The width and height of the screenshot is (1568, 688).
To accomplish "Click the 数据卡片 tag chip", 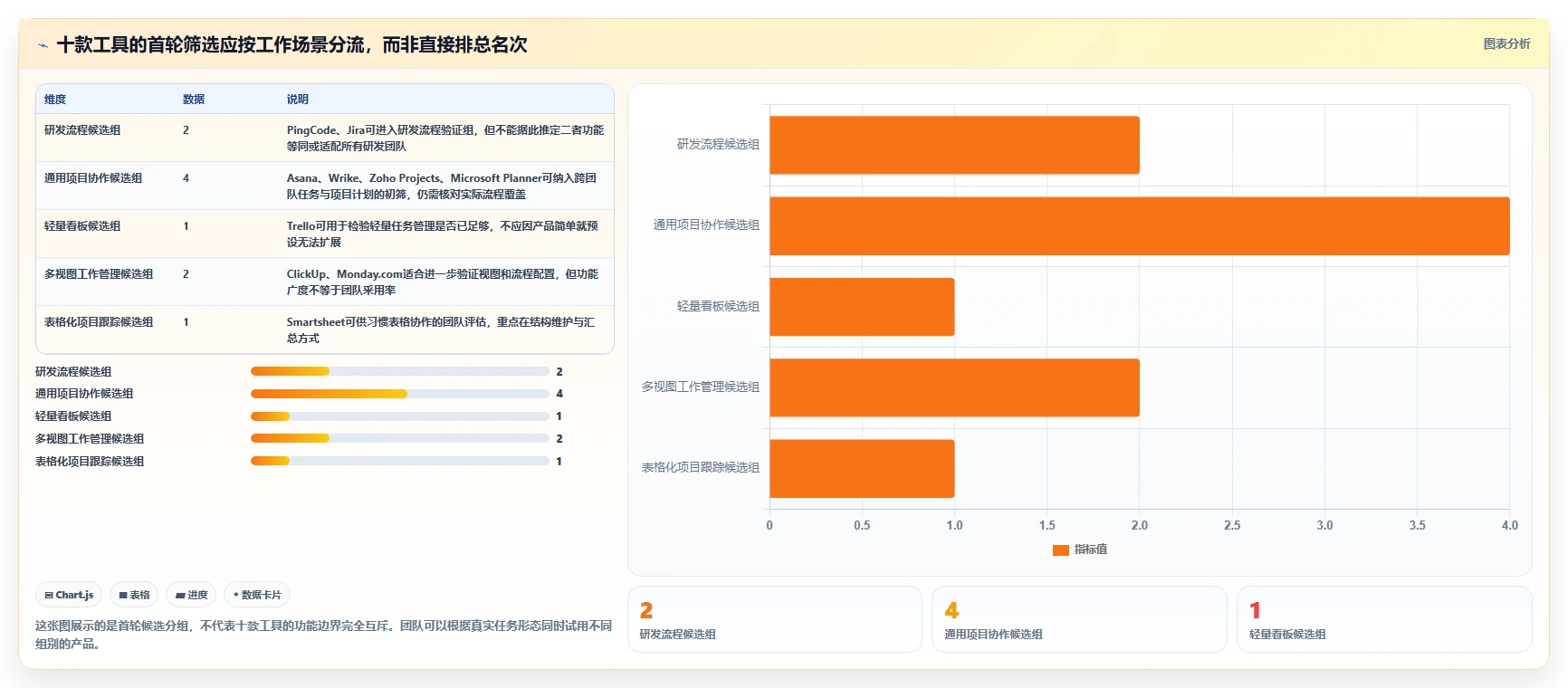I will tap(257, 595).
